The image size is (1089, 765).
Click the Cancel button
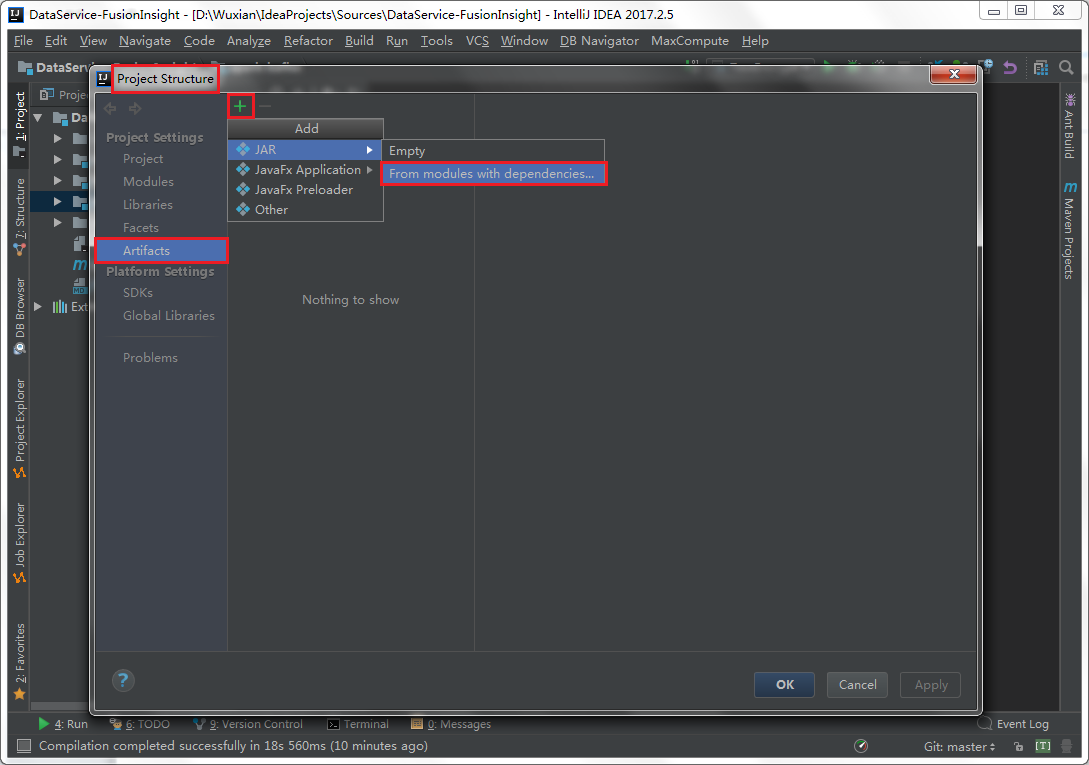point(857,684)
